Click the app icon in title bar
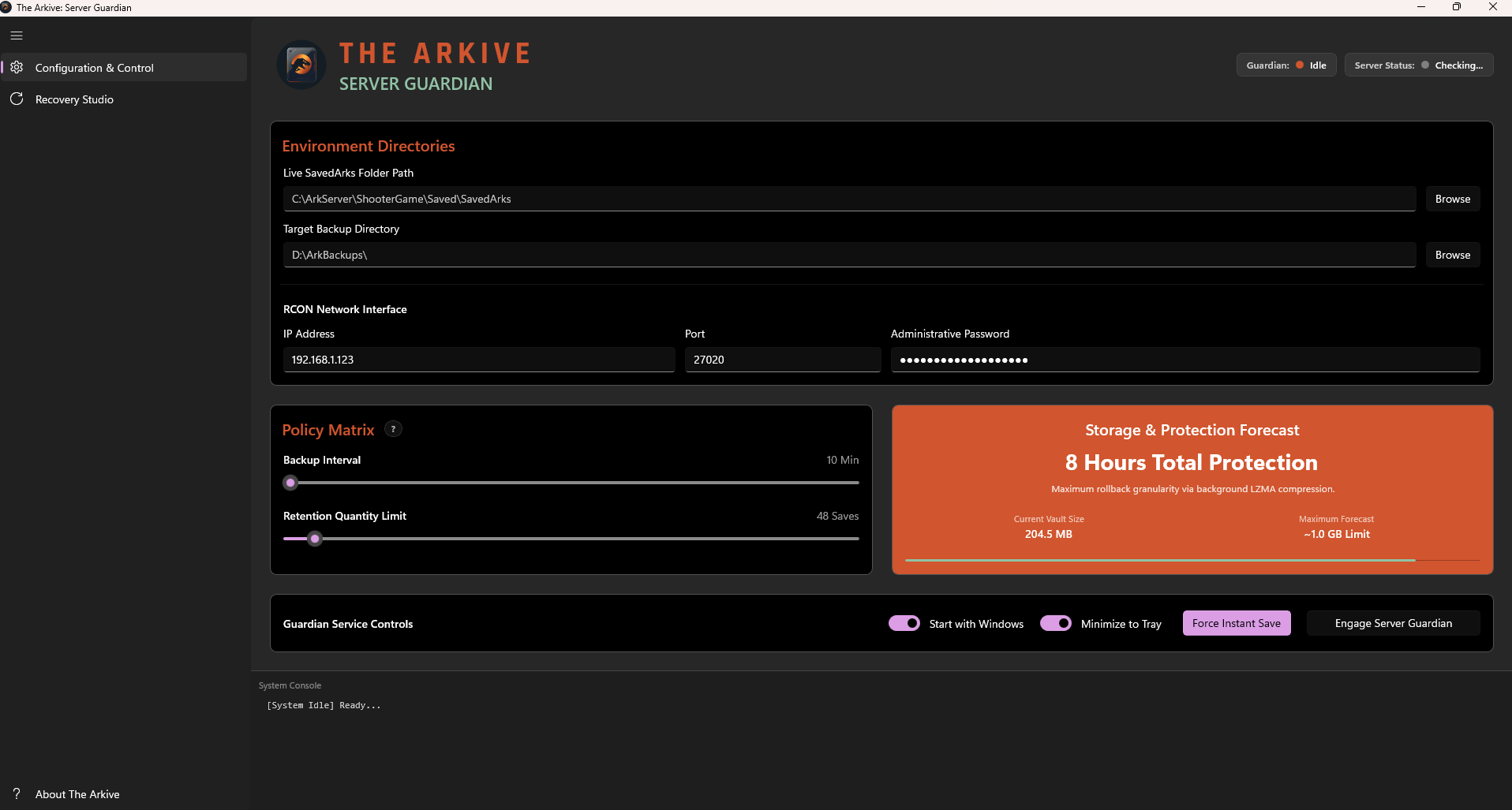 [6, 7]
